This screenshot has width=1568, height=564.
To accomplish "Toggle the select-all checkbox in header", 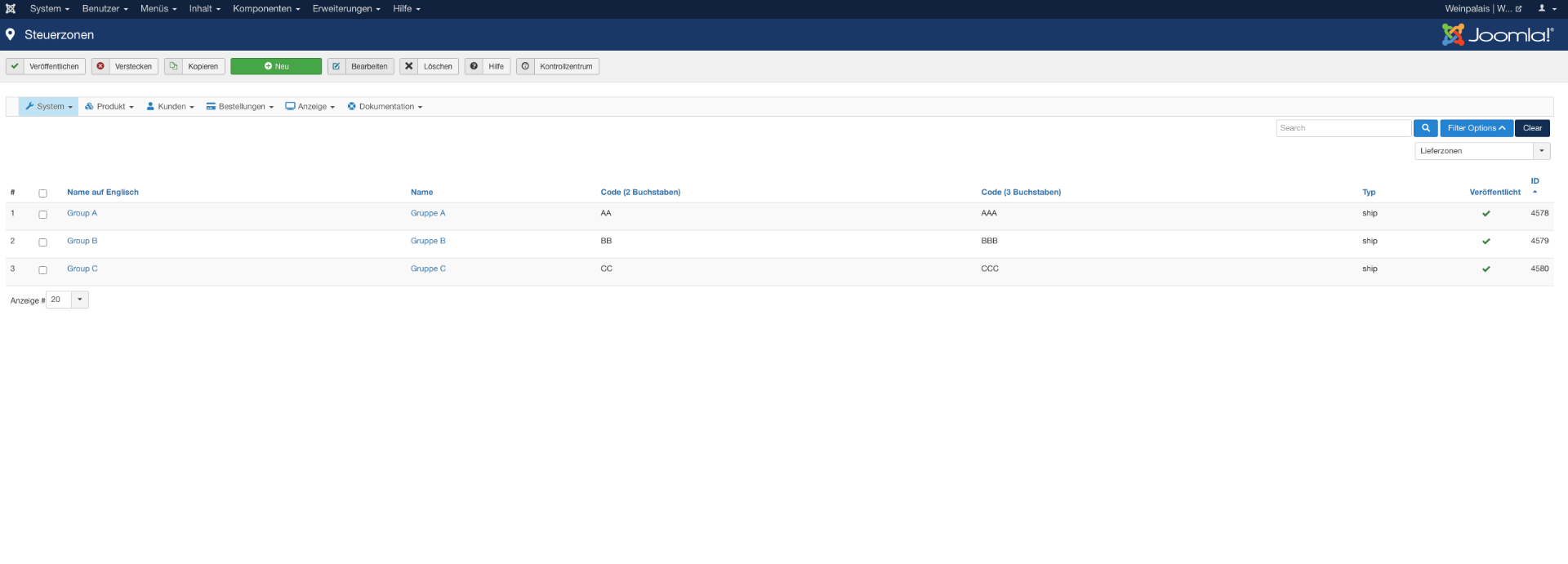I will pos(42,193).
